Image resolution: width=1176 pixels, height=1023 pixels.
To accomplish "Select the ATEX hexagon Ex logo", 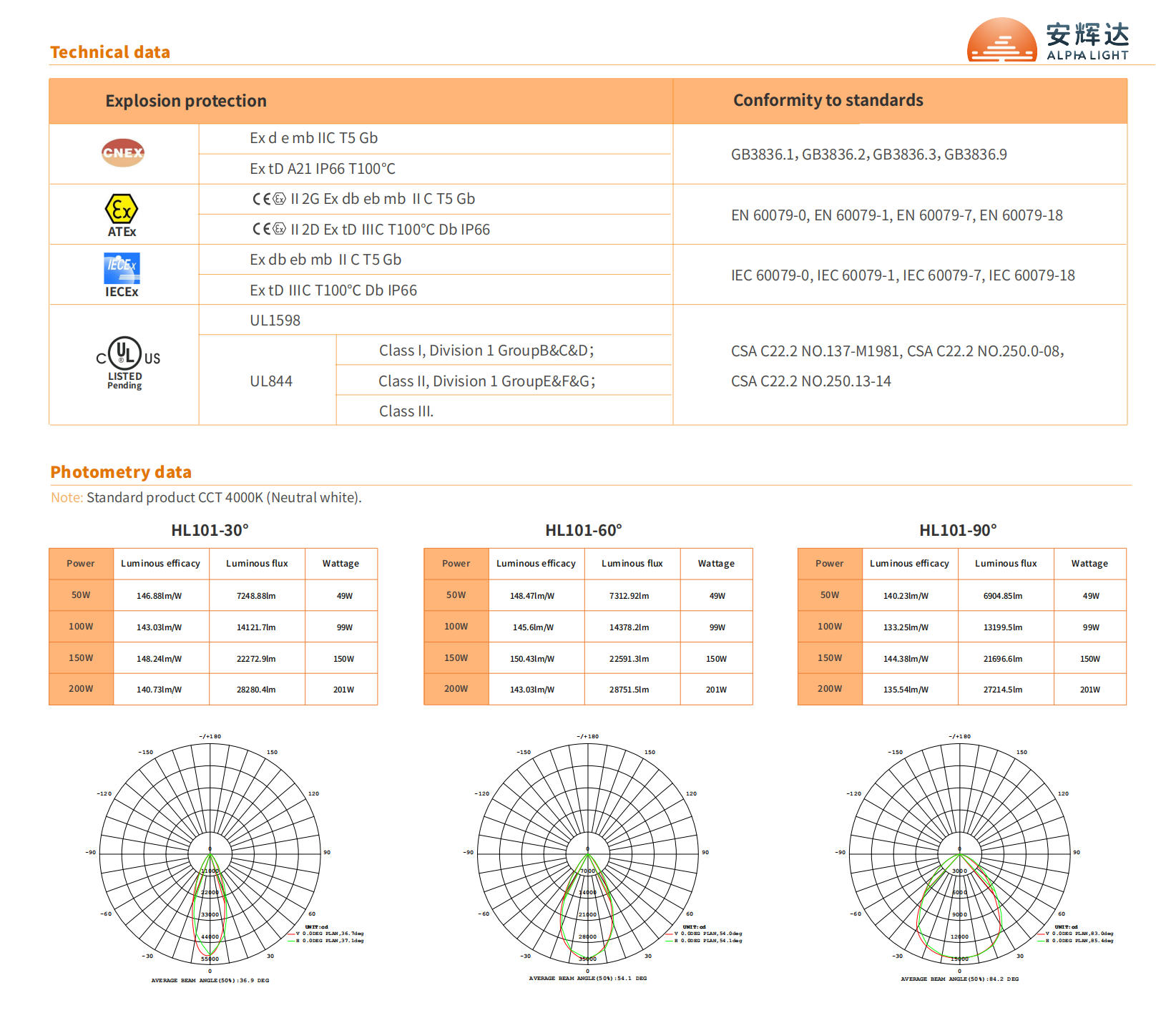I will pos(122,210).
